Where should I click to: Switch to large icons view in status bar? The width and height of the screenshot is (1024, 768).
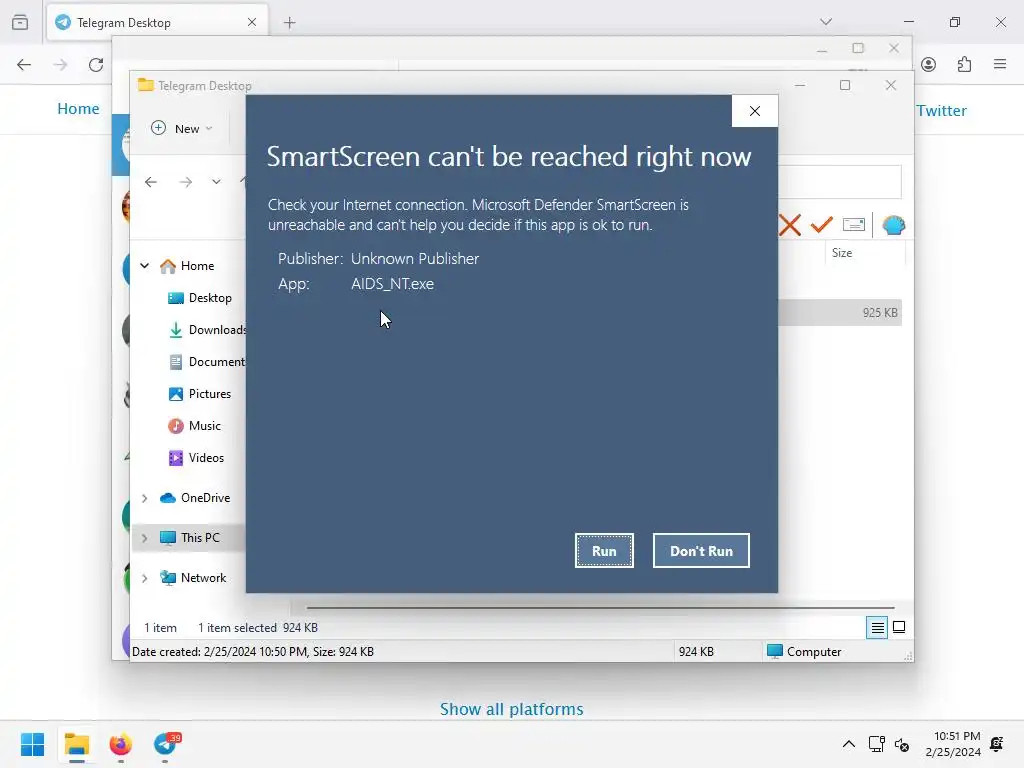coord(899,627)
